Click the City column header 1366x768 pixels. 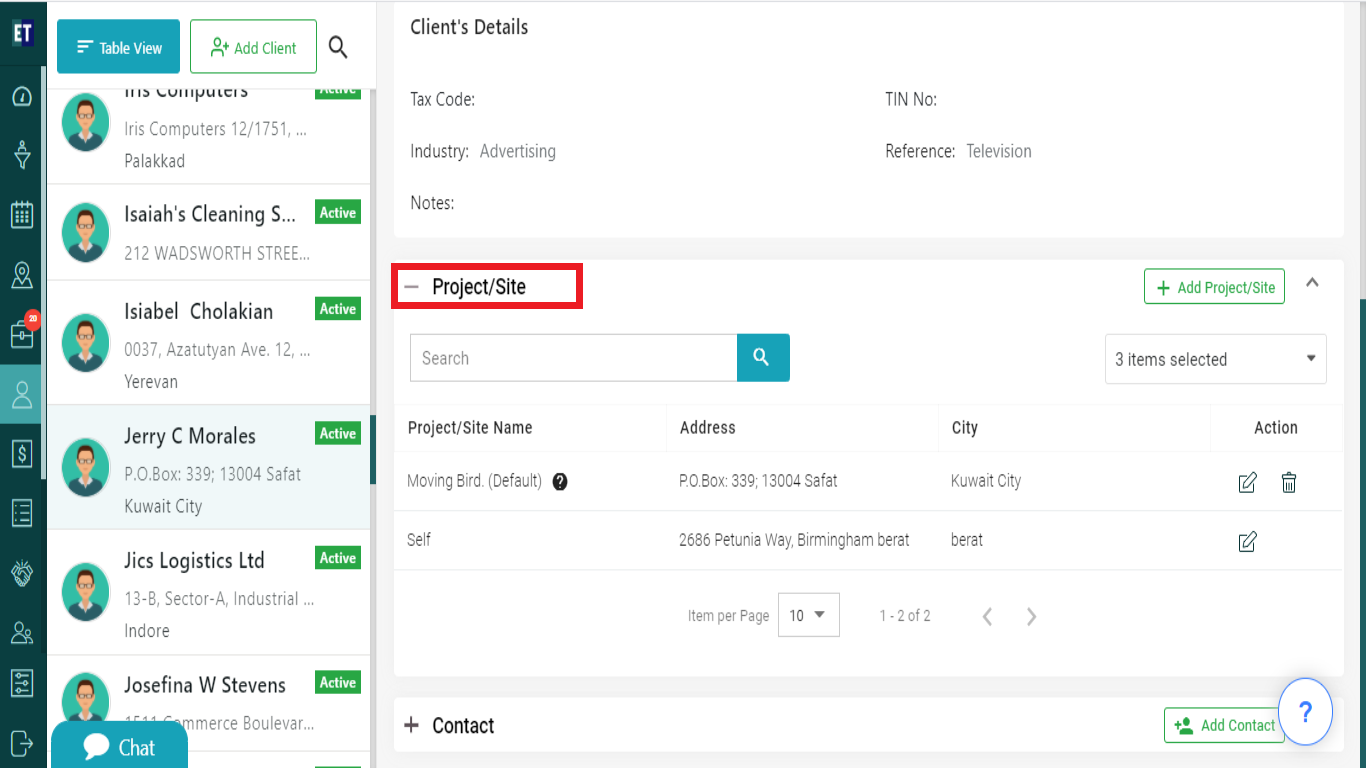click(x=965, y=428)
